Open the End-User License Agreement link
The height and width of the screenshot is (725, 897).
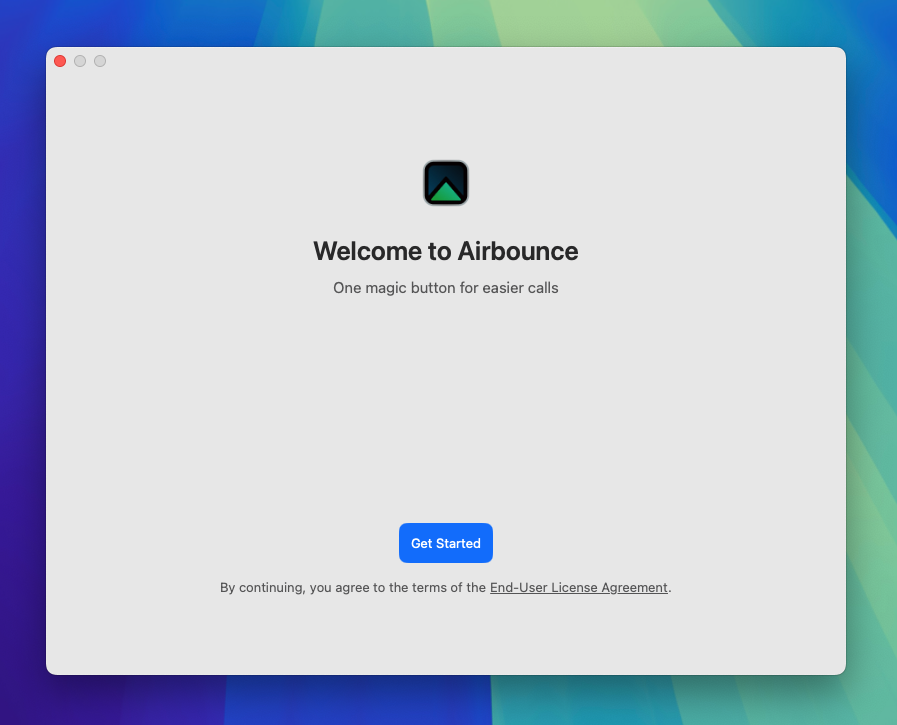click(x=578, y=588)
